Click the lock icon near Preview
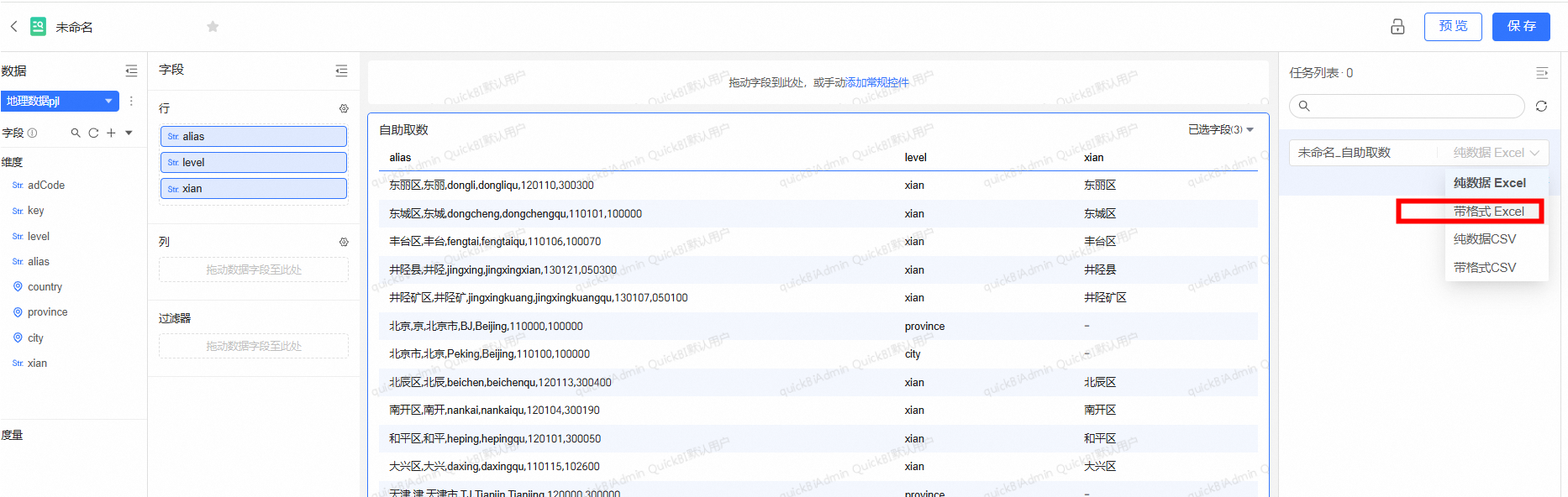This screenshot has width=1568, height=497. (1397, 27)
